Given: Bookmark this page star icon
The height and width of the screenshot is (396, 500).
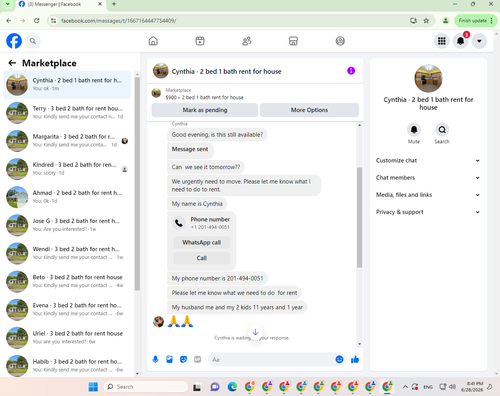Looking at the screenshot, I should pos(426,21).
